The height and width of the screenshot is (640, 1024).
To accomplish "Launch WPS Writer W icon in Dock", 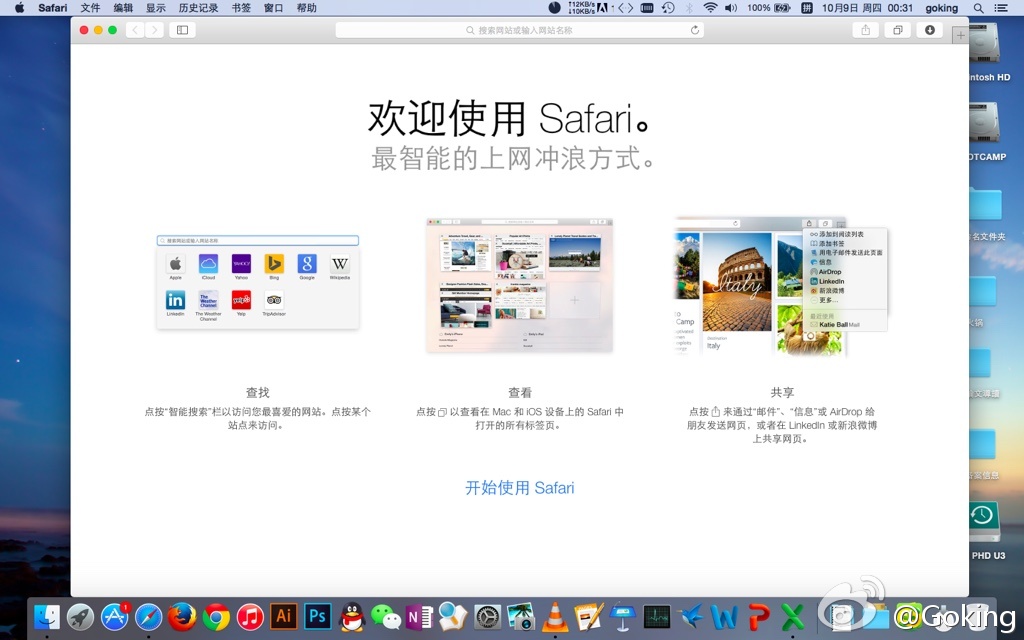I will [724, 617].
